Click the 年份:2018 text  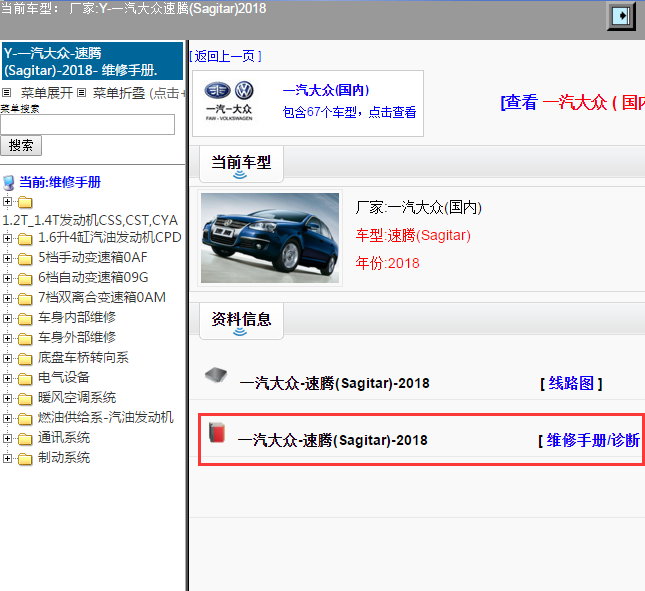click(x=387, y=263)
